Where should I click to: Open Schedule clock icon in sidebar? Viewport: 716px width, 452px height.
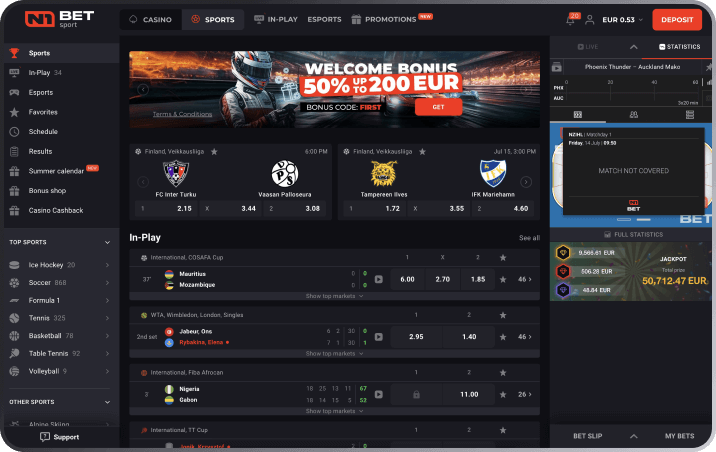click(15, 131)
